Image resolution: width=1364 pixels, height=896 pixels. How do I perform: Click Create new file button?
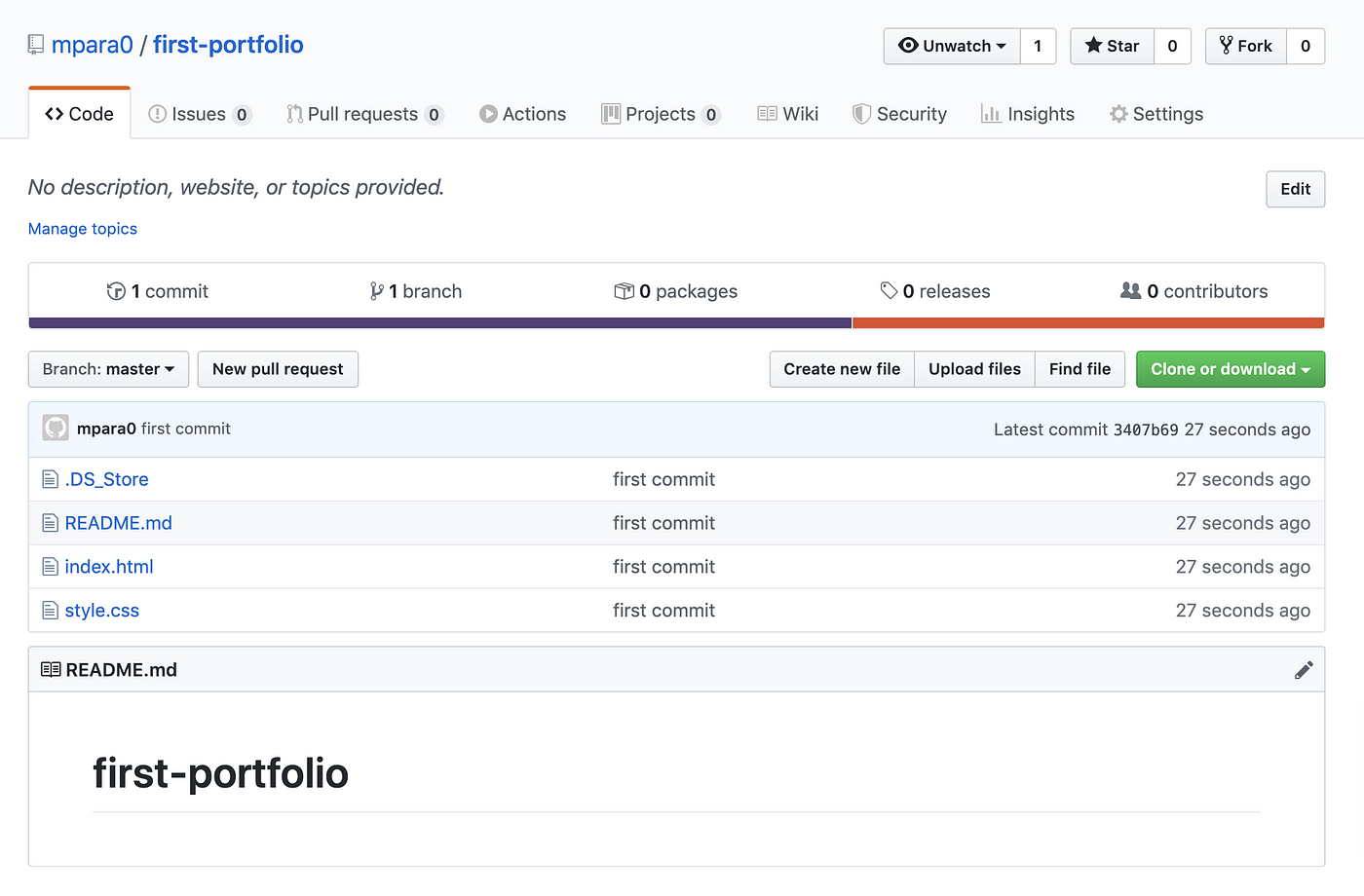pos(842,369)
